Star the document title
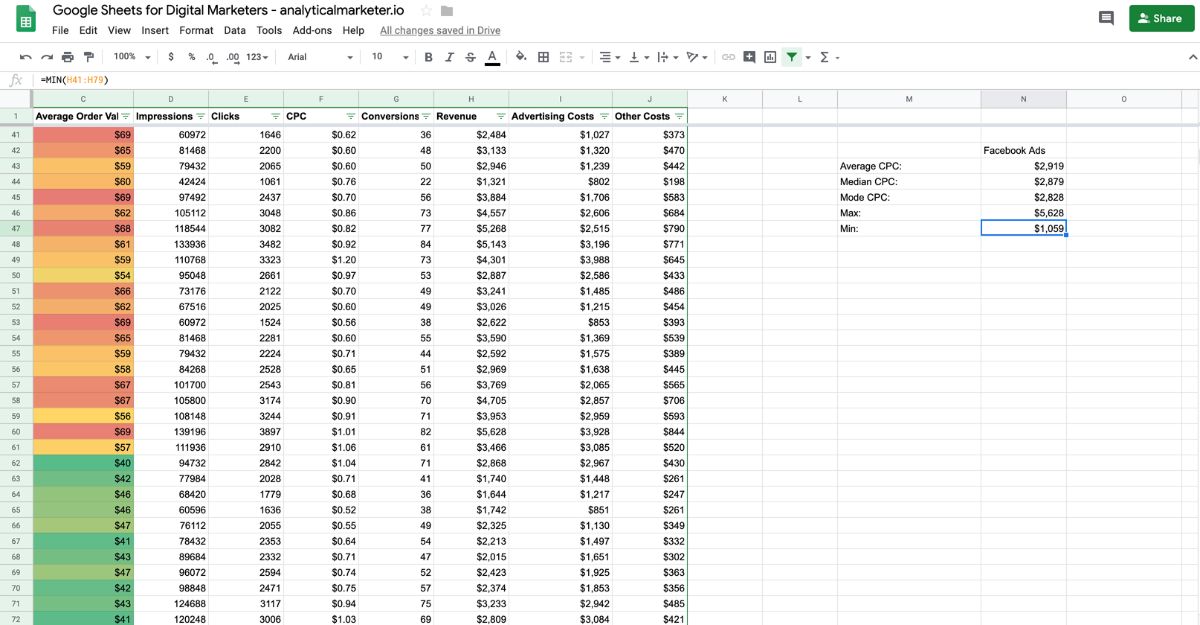The image size is (1200, 625). (x=426, y=10)
